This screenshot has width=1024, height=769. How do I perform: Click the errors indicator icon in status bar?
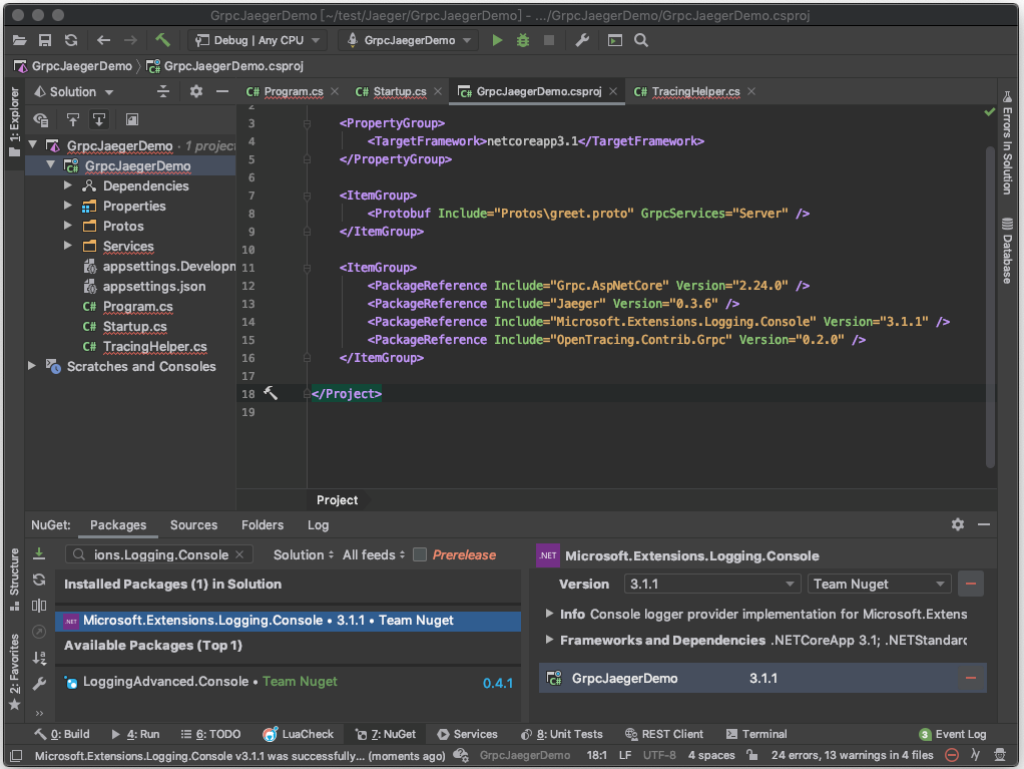pyautogui.click(x=952, y=755)
